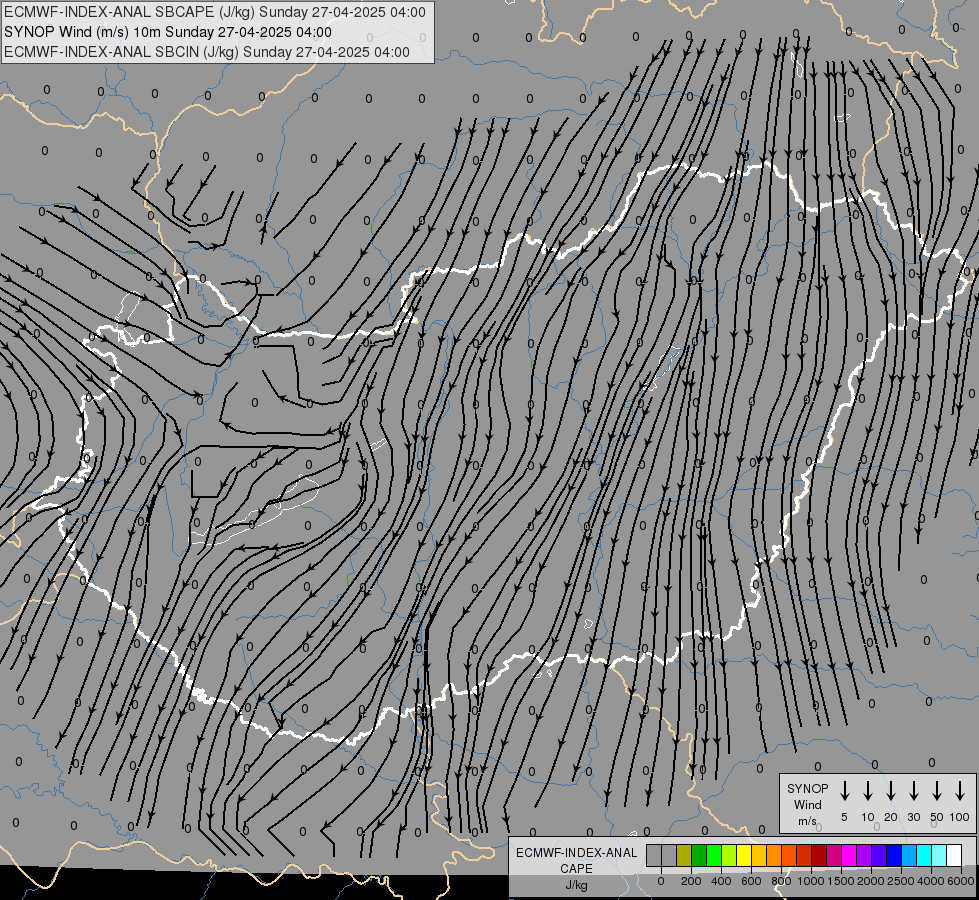Click the J/kg unit label in legend
The image size is (979, 900).
(576, 885)
